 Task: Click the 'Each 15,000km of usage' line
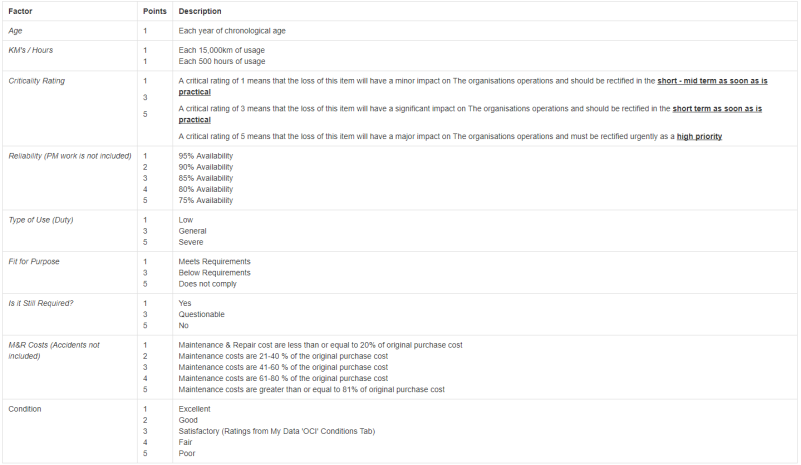[222, 50]
